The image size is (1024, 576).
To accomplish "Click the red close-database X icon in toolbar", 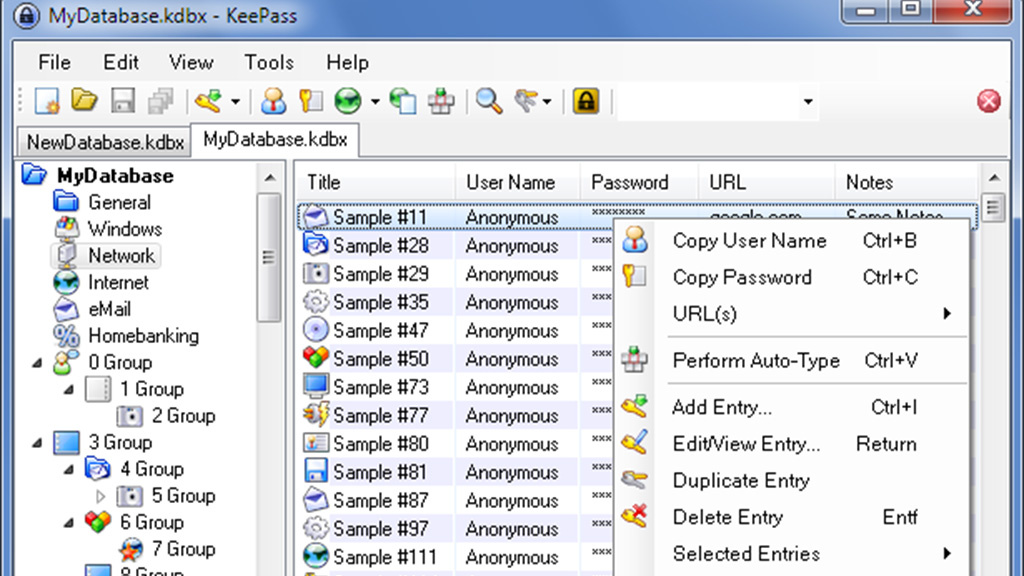I will click(989, 101).
